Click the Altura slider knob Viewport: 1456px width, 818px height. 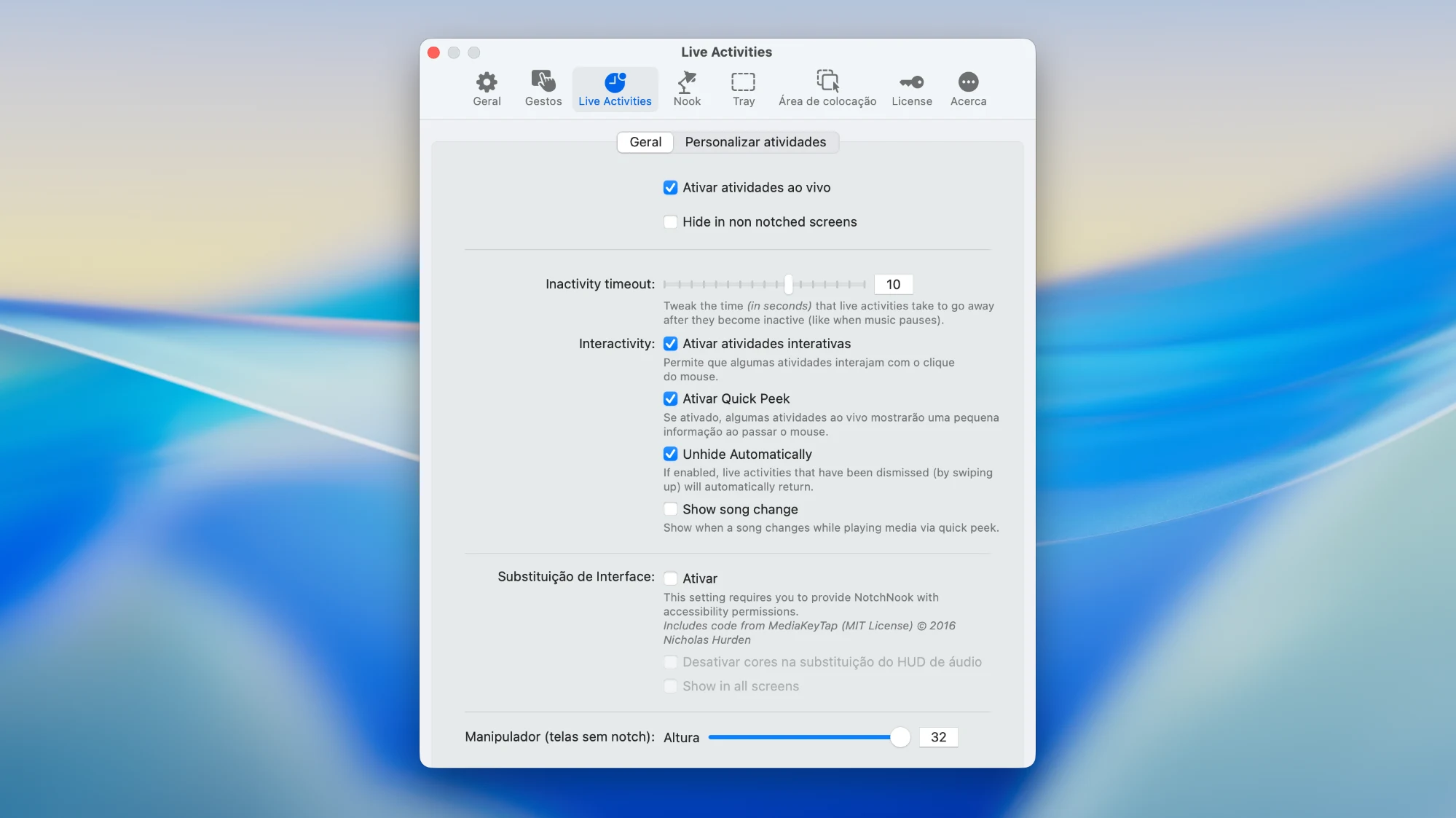click(900, 737)
